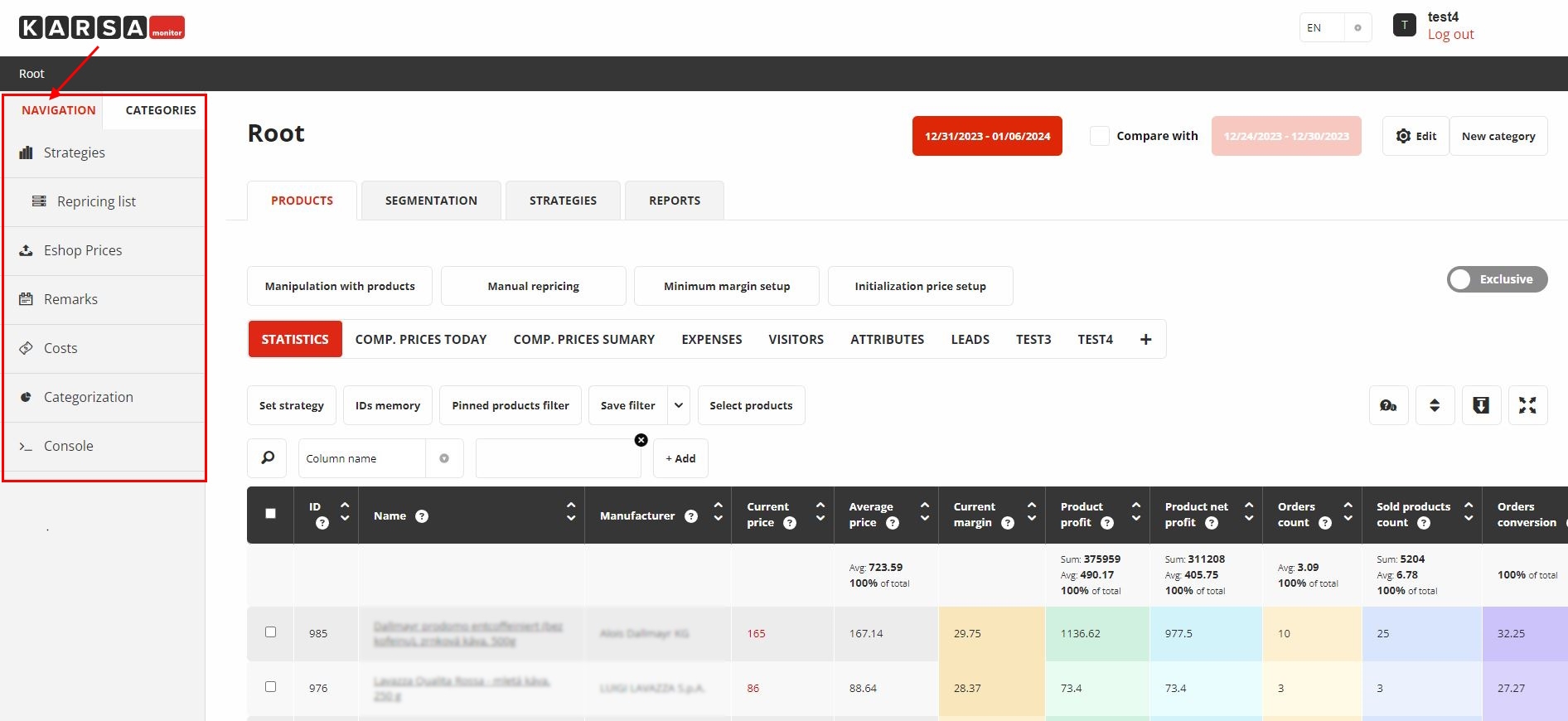The height and width of the screenshot is (721, 1568).
Task: Open the 12/31/2023 - 01/06/2024 date range picker
Action: pos(987,136)
